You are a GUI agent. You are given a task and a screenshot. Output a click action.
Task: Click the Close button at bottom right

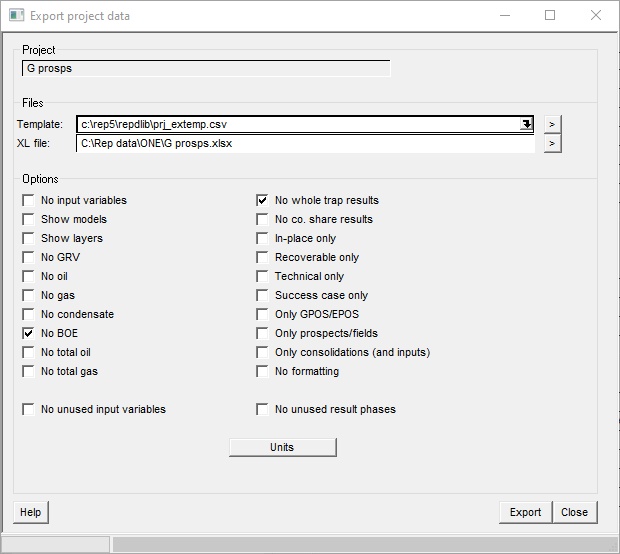tap(574, 512)
